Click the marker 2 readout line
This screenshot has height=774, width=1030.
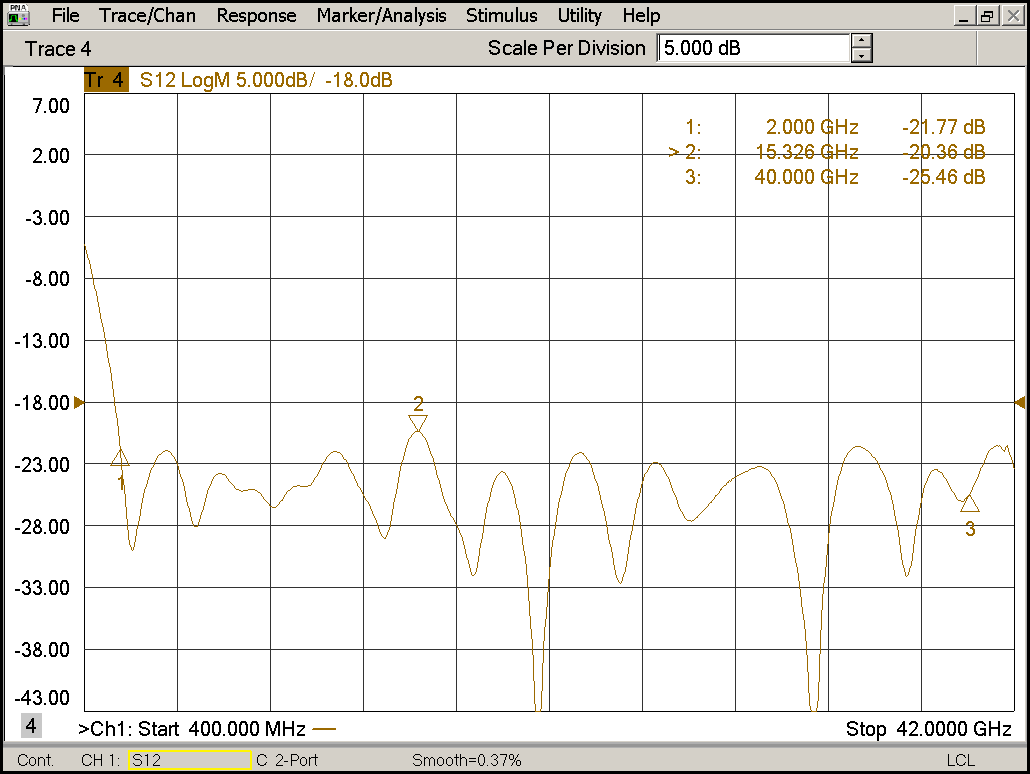point(828,152)
